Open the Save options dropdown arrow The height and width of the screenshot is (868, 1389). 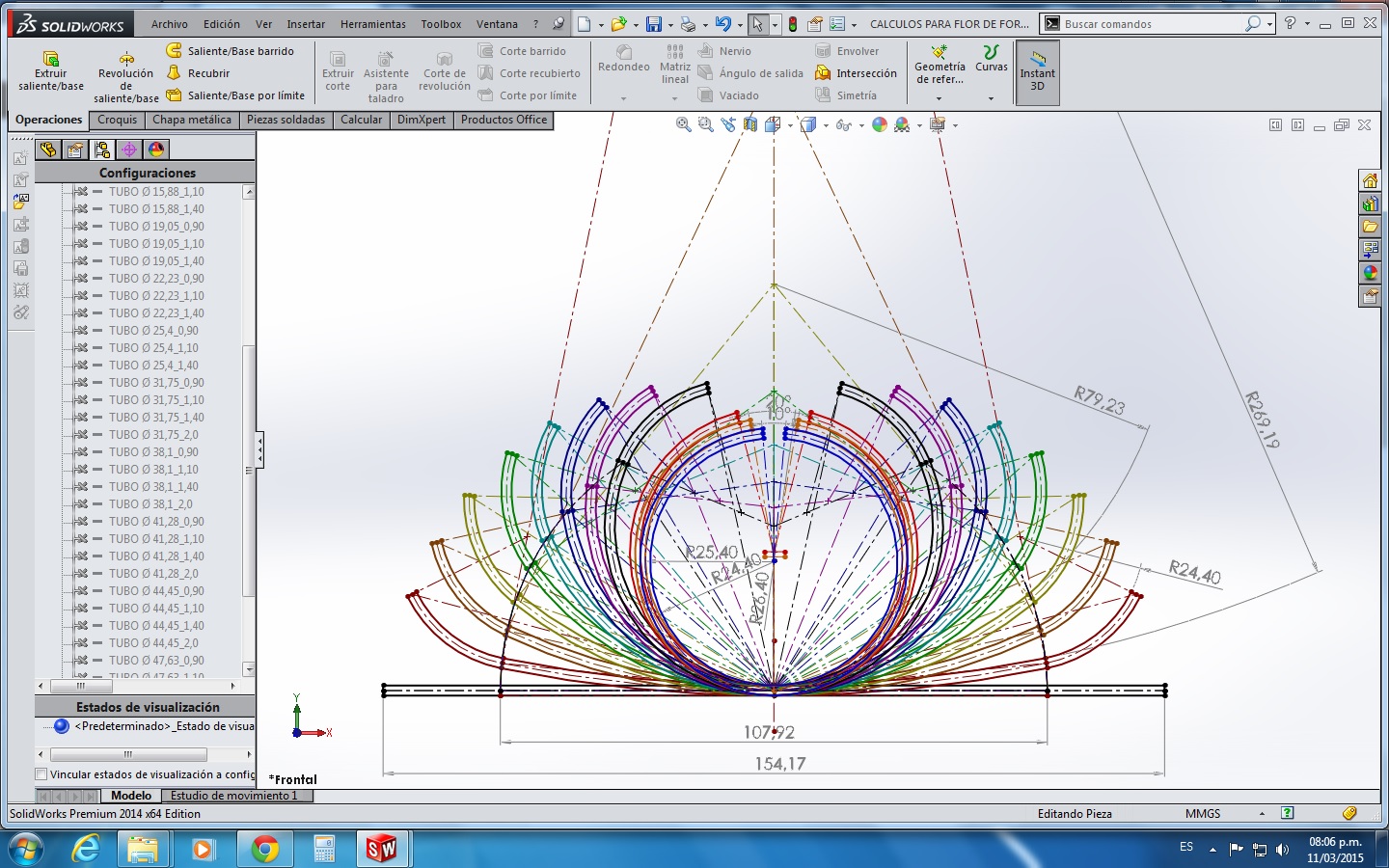pyautogui.click(x=670, y=25)
